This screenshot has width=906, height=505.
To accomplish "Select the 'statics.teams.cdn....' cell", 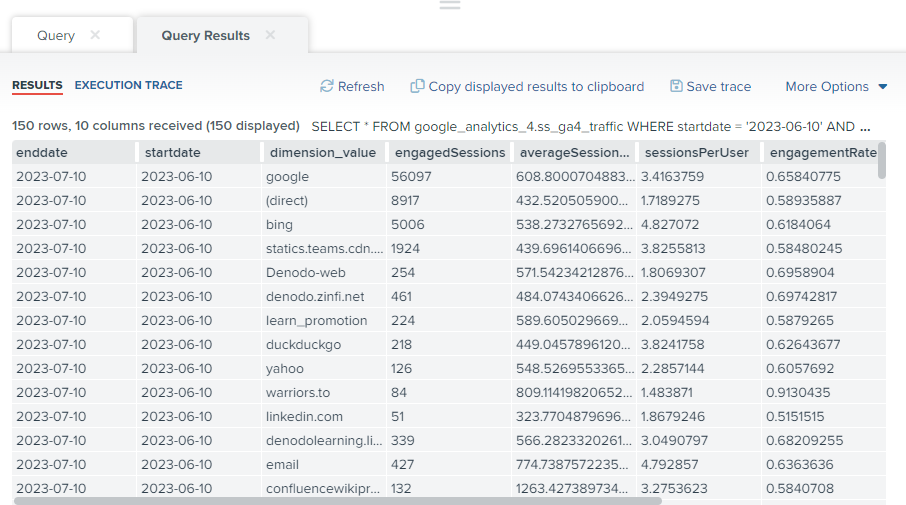I will coord(324,248).
